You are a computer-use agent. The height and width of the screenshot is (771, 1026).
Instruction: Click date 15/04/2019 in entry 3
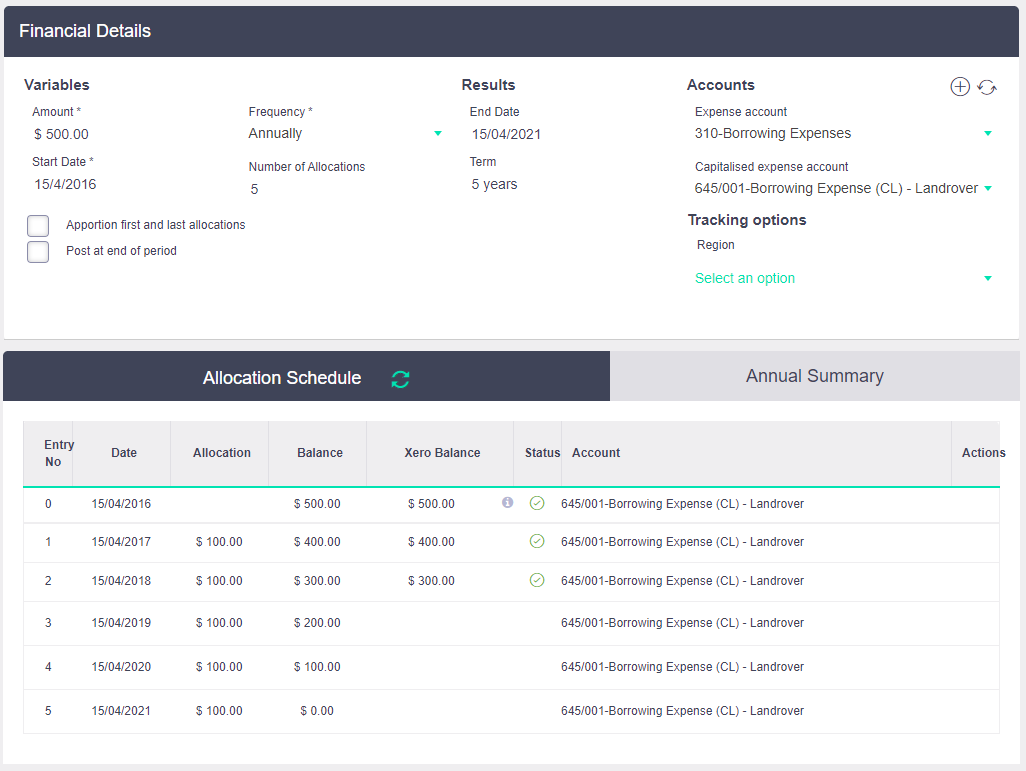tap(121, 623)
